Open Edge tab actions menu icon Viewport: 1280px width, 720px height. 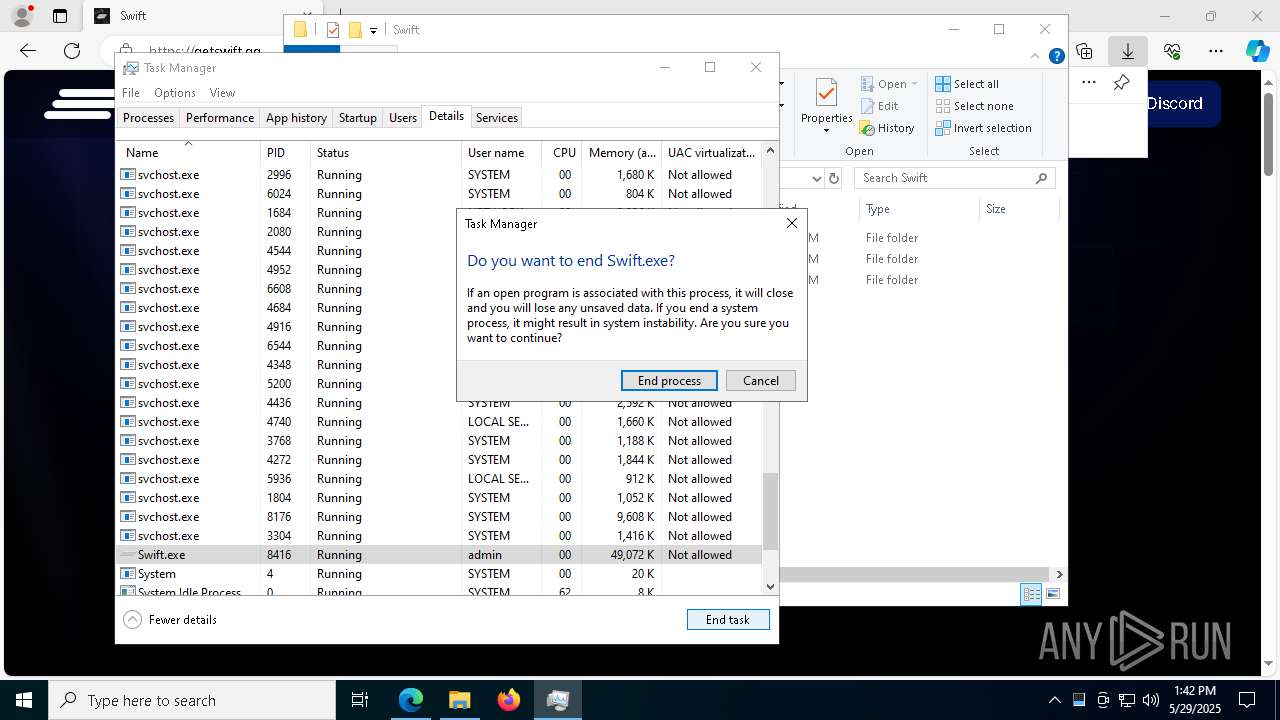[60, 16]
